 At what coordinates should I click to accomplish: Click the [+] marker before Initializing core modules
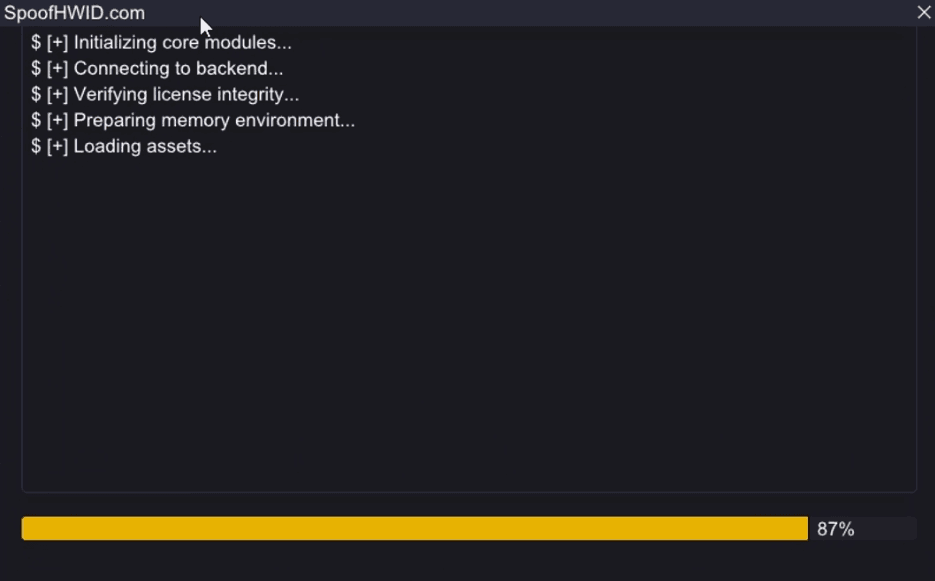coord(57,42)
